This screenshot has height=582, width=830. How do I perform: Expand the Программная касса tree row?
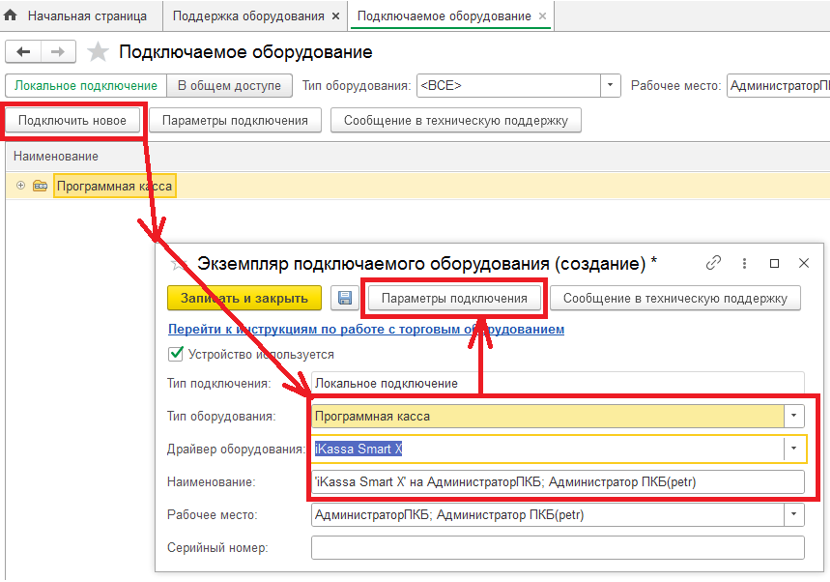(21, 186)
